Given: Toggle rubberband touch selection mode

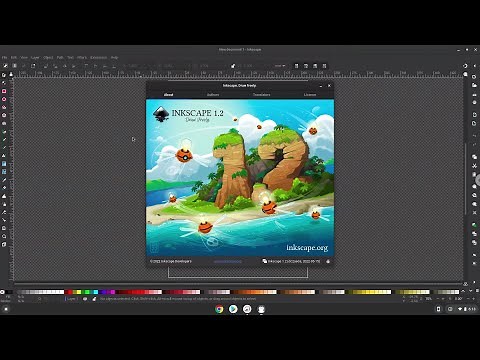Looking at the screenshot, I should pos(33,66).
